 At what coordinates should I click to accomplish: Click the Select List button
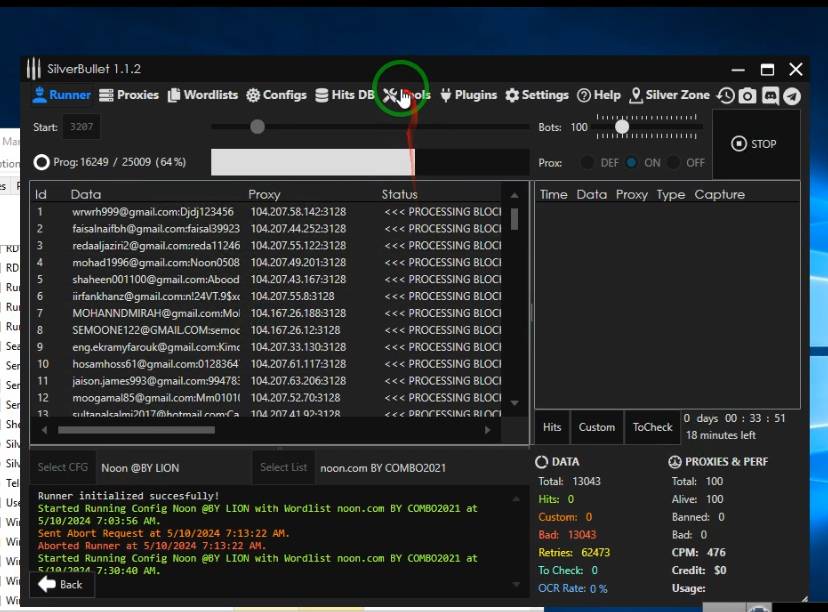point(284,467)
